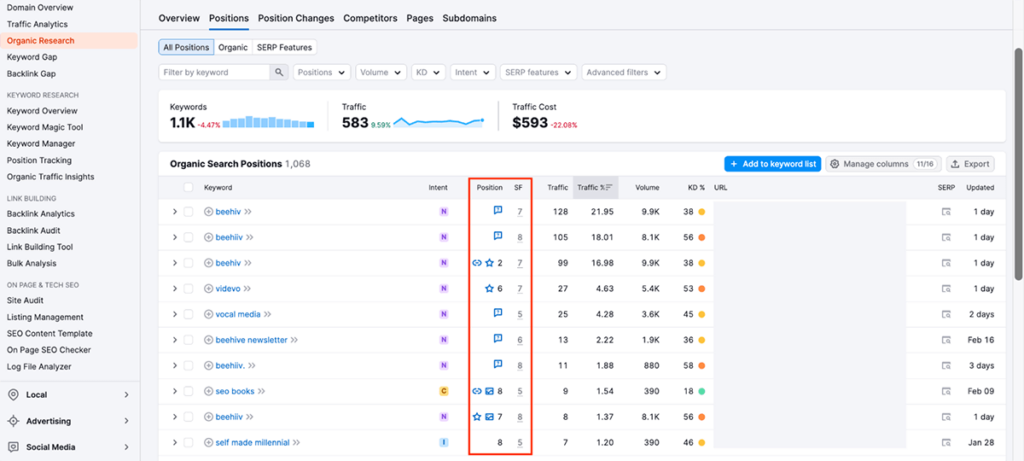Open SERP snapshot icon for videvo row
The height and width of the screenshot is (461, 1024).
(946, 289)
